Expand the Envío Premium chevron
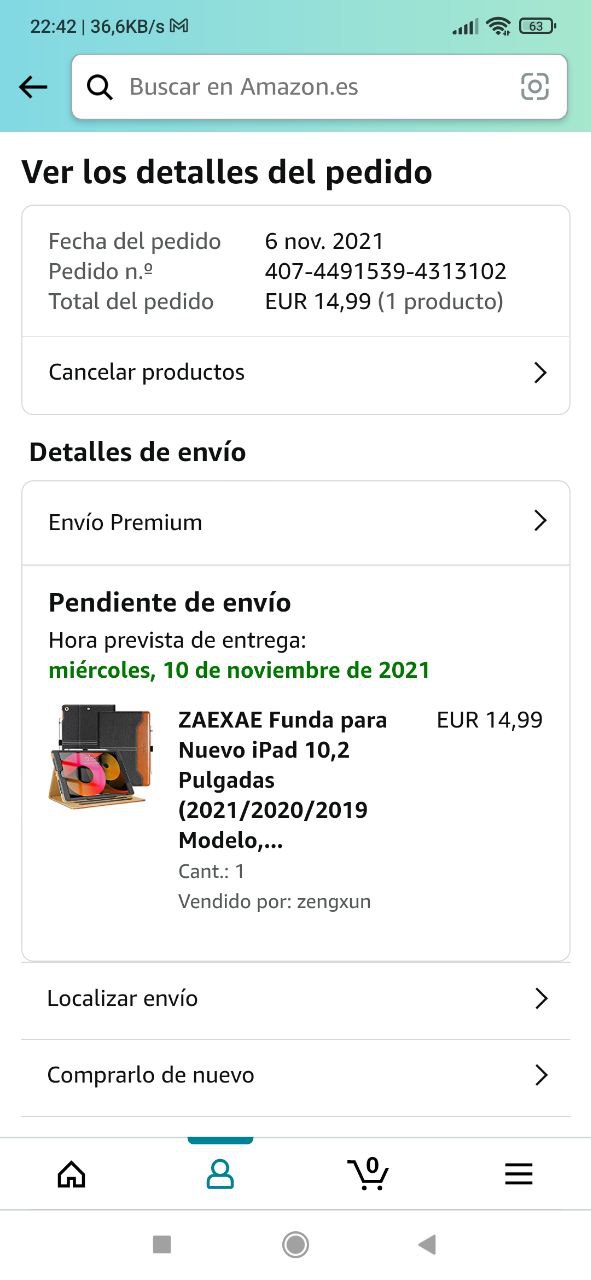591x1280 pixels. pos(540,520)
